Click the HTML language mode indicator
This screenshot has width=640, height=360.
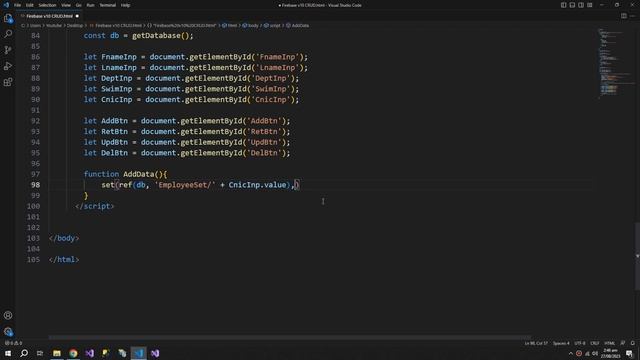[x=609, y=343]
